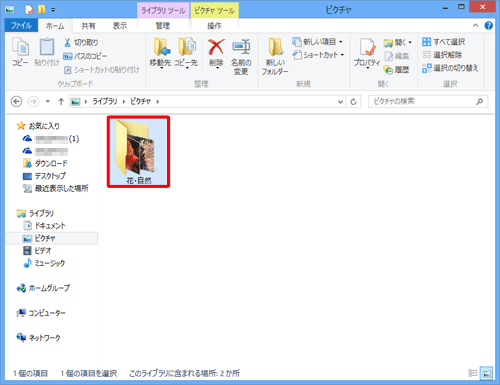Click Select all (すべて選択)
Screen dimensions: 500x385
pyautogui.click(x=443, y=42)
